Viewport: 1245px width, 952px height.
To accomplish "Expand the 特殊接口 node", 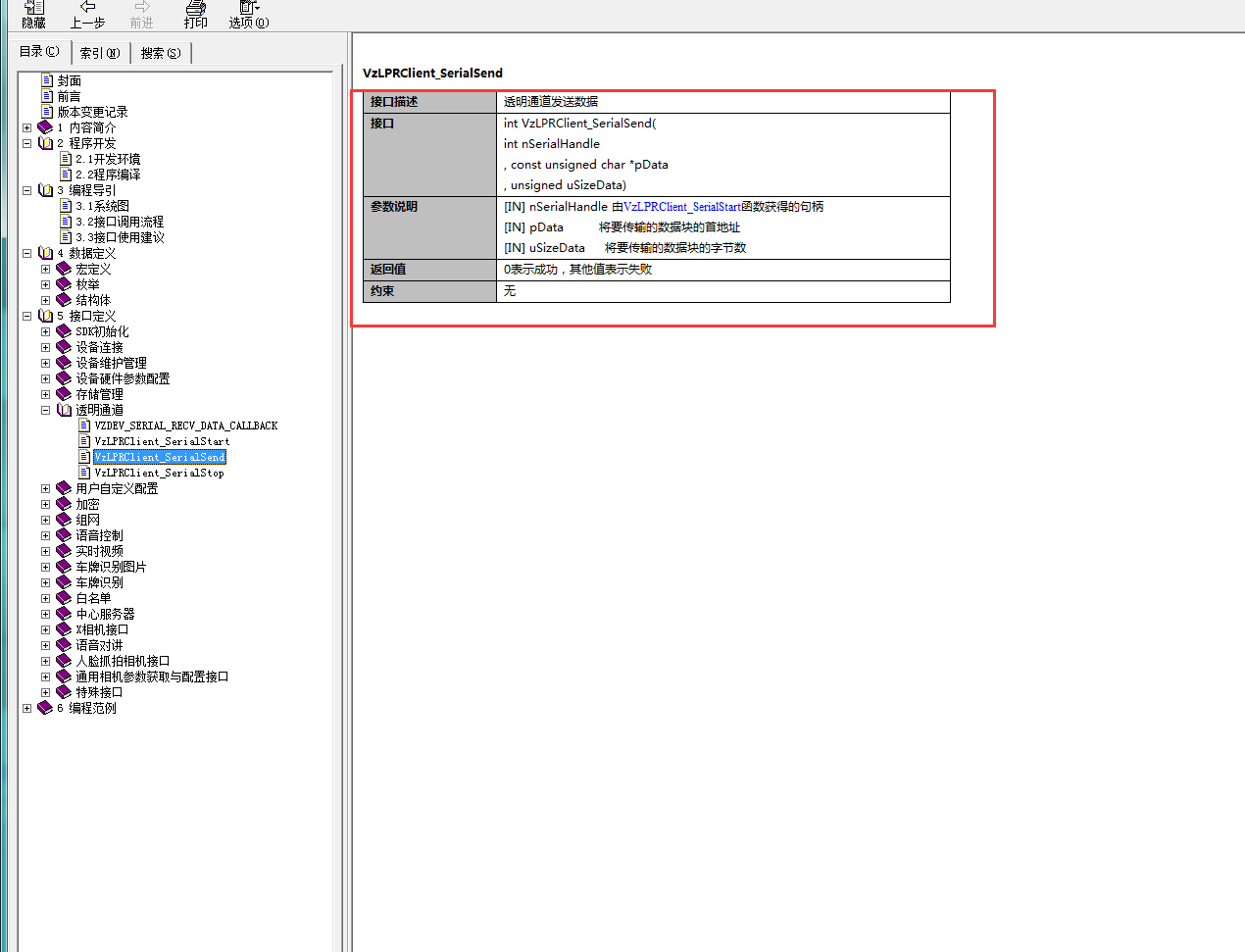I will (45, 692).
